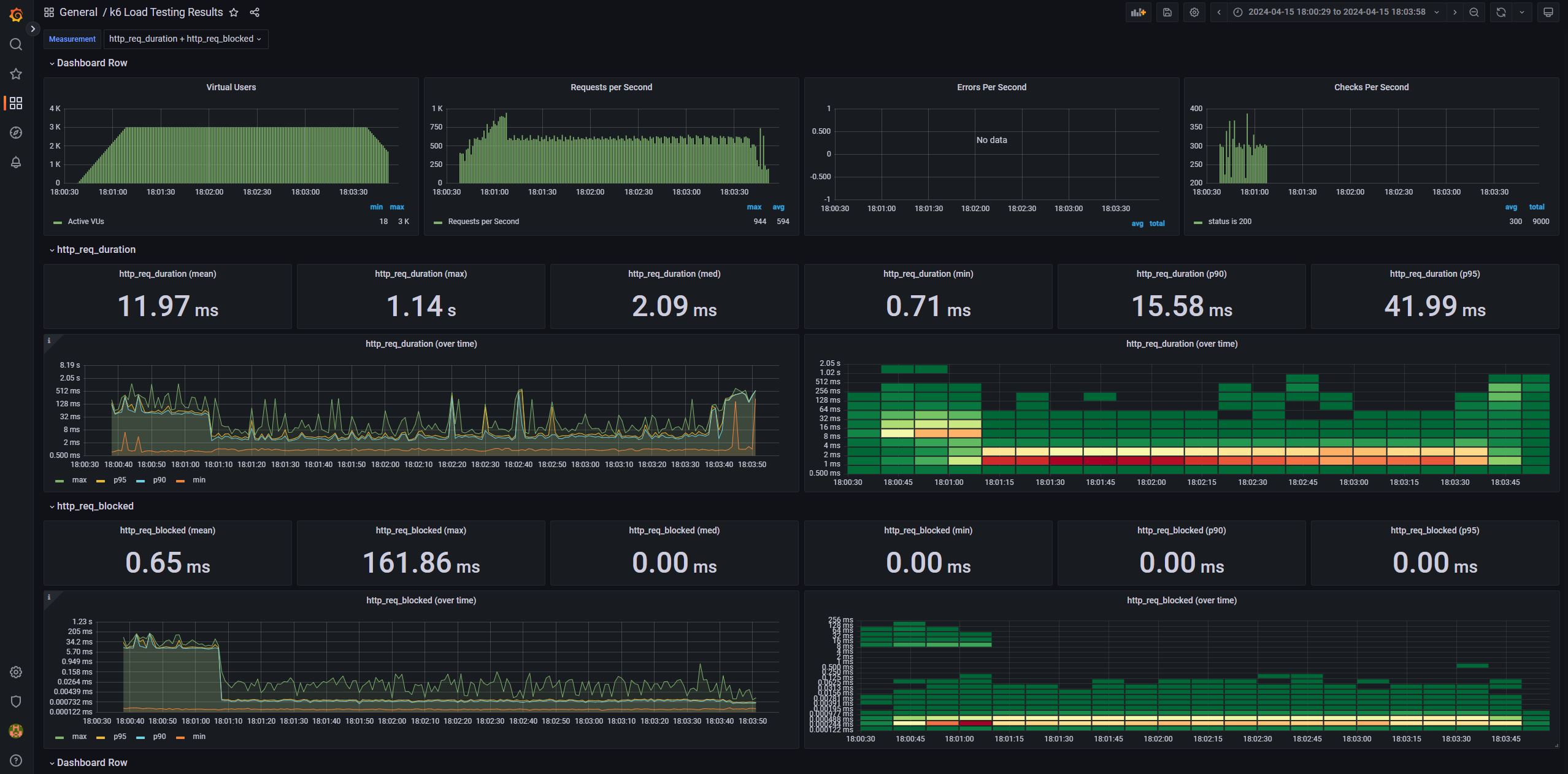Viewport: 1568px width, 774px height.
Task: Sort Virtual Users legend by min
Action: tap(376, 207)
